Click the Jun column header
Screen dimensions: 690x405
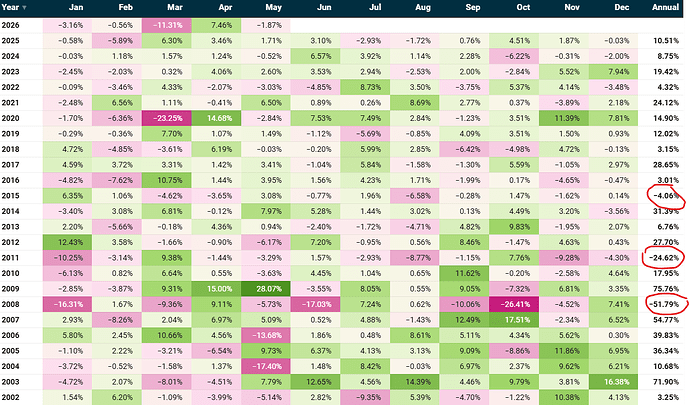tap(324, 7)
